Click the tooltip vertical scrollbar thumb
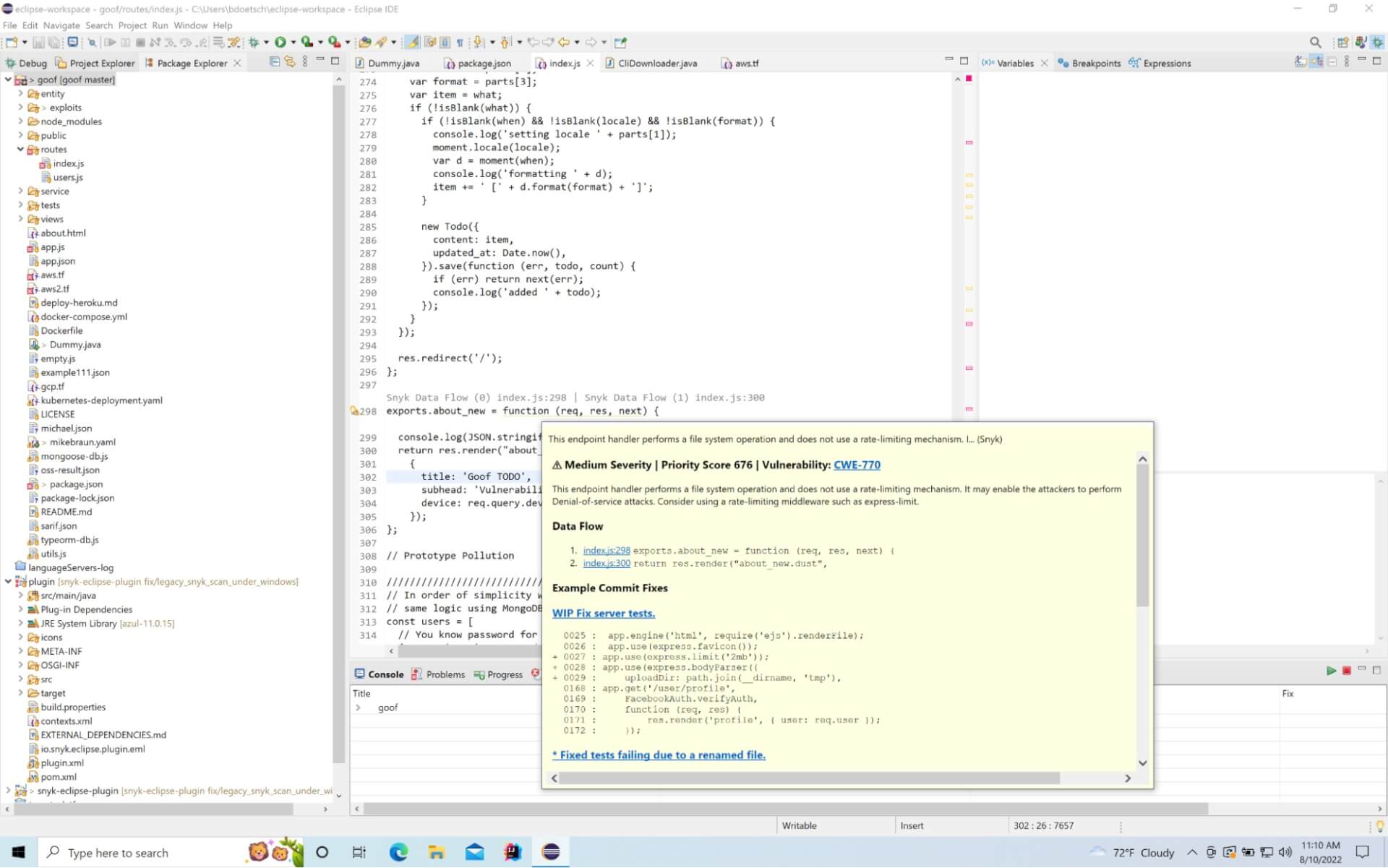This screenshot has width=1388, height=868. 1143,535
